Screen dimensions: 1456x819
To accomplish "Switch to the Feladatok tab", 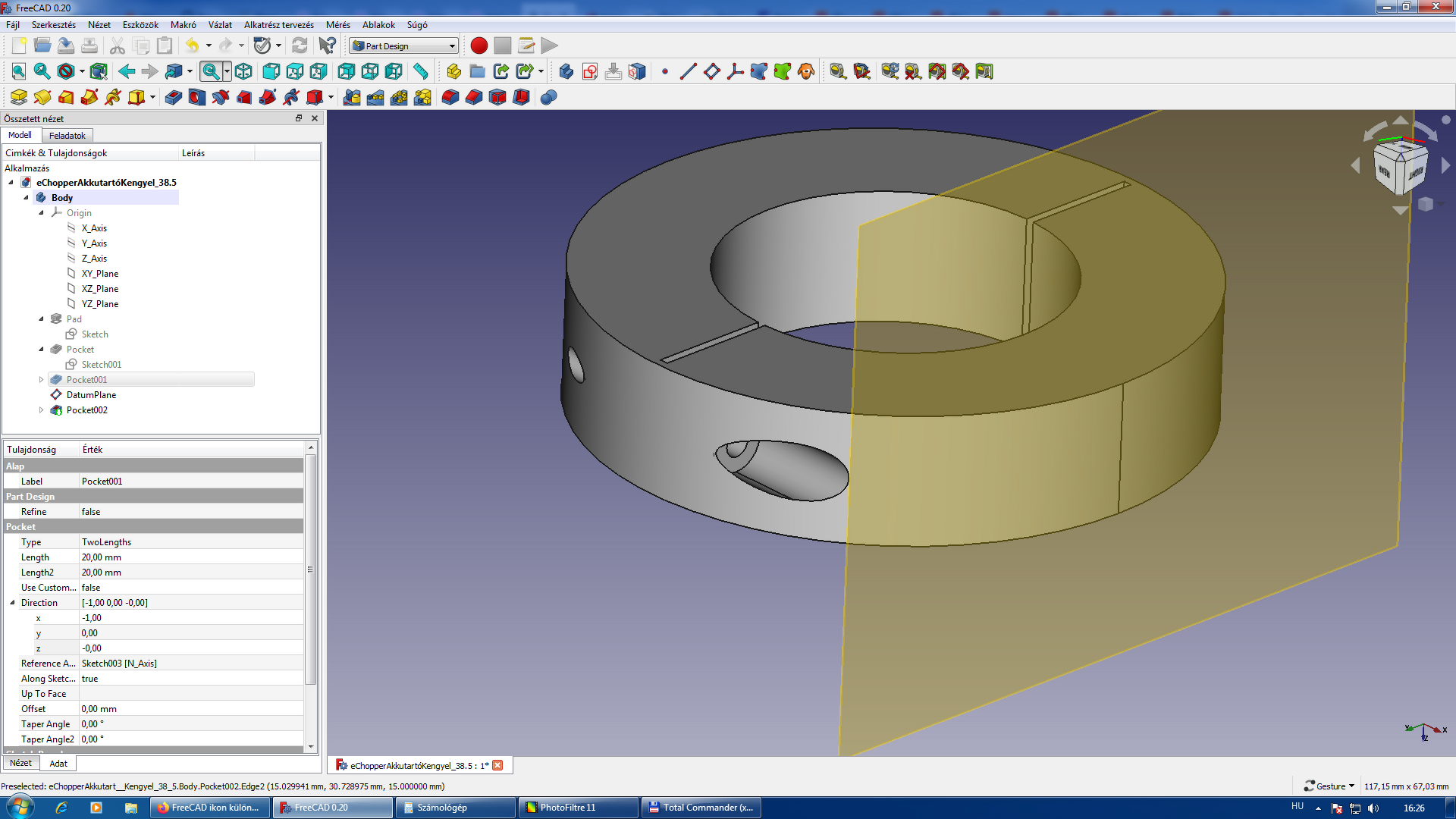I will pyautogui.click(x=67, y=136).
